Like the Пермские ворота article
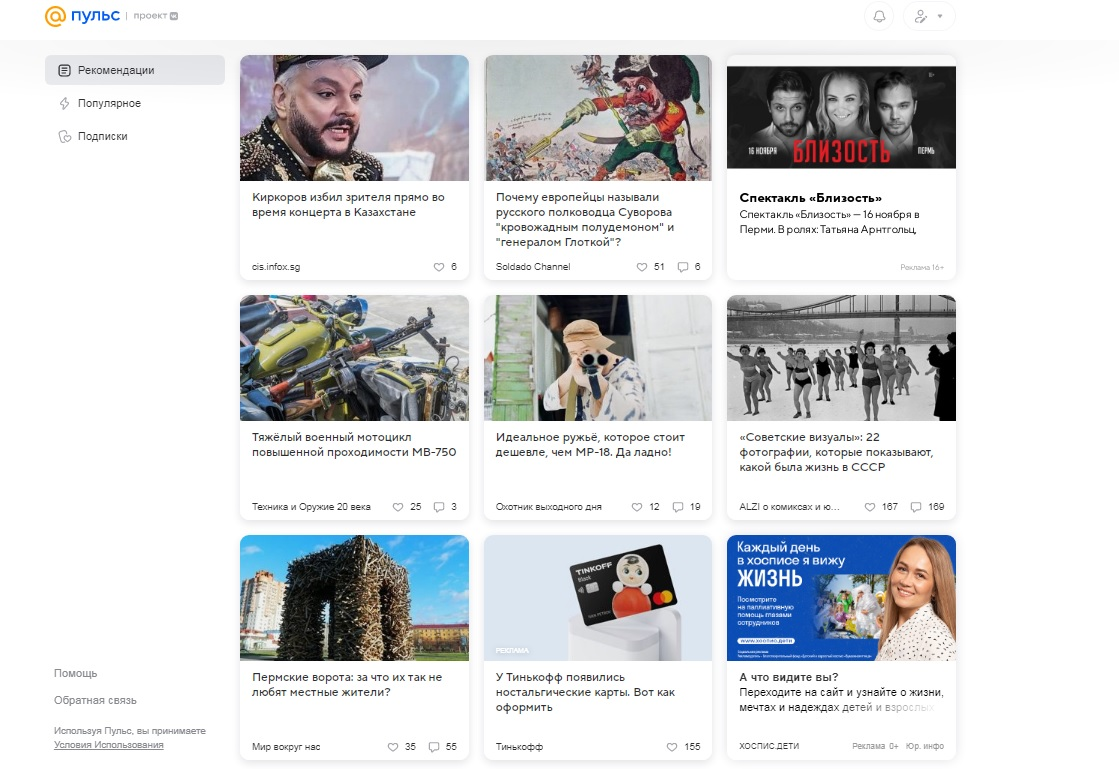This screenshot has width=1119, height=769. tap(393, 747)
